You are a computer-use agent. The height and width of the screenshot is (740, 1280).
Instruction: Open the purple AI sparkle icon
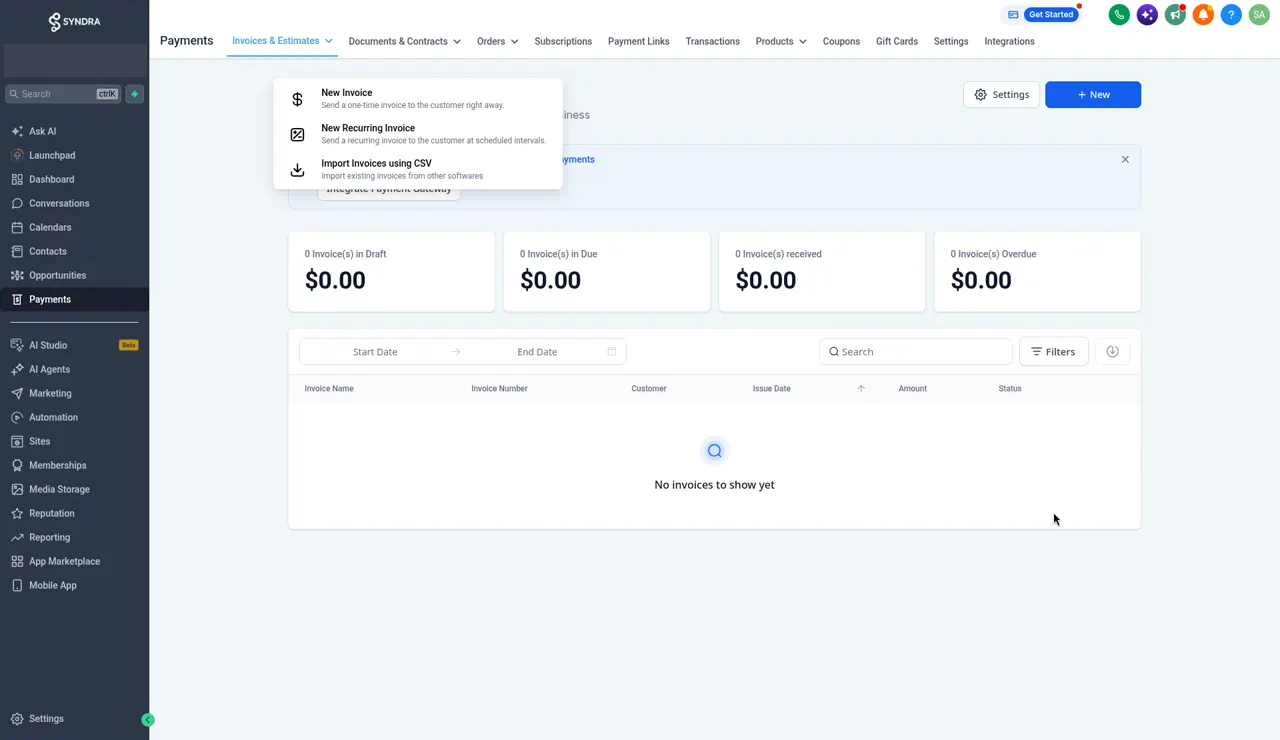(1147, 15)
